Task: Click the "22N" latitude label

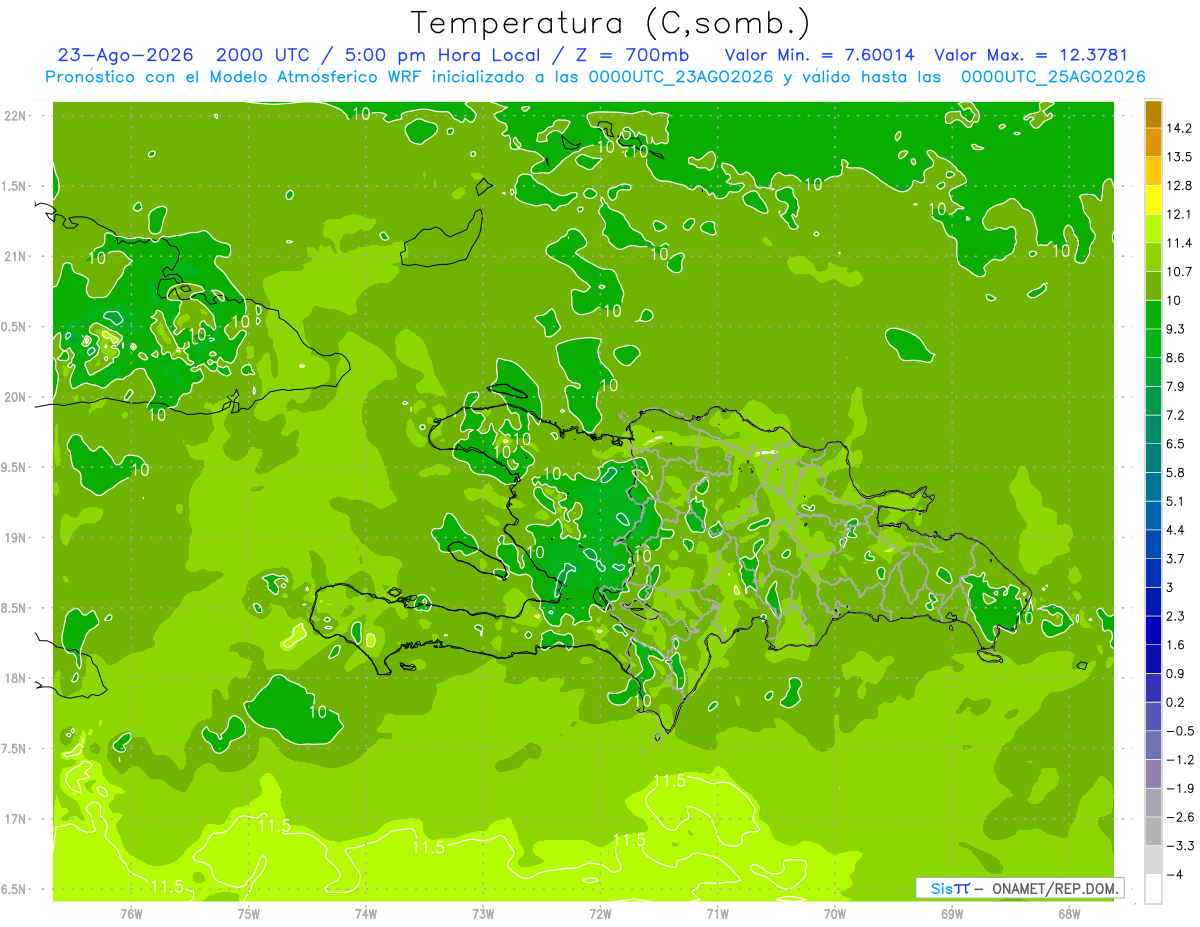Action: pos(14,116)
